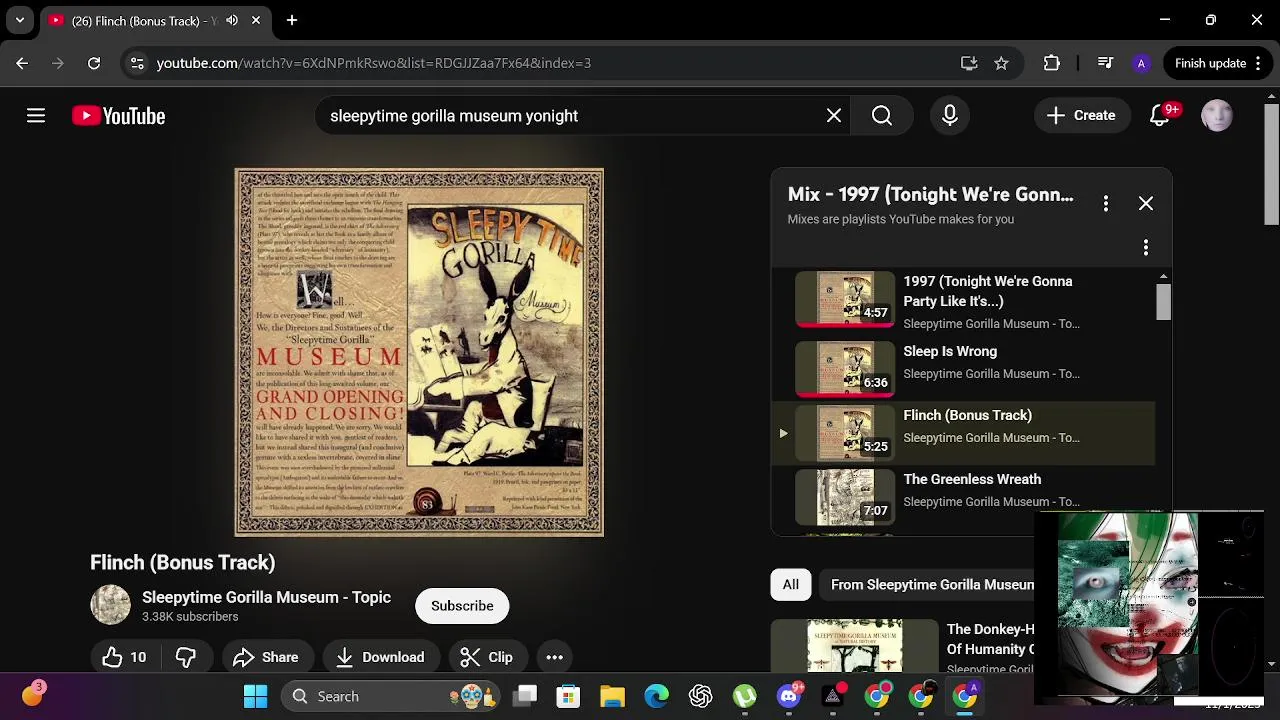This screenshot has width=1280, height=720.
Task: Play 'Sleep Is Wrong' from the mix
Action: click(x=963, y=367)
